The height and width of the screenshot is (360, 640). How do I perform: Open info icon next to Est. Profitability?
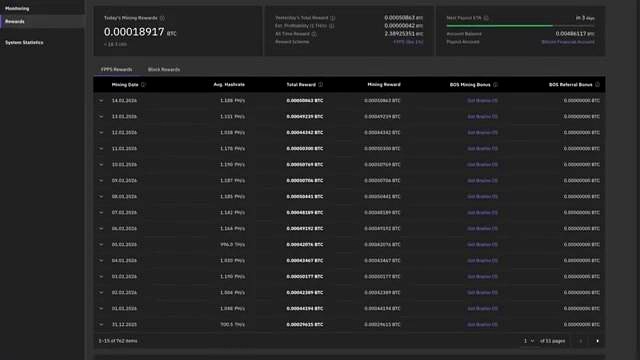pos(331,26)
